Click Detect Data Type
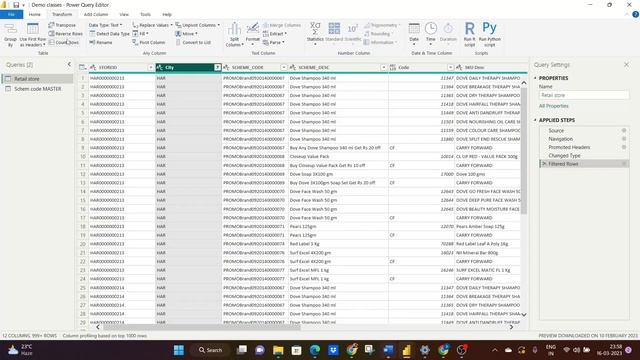Viewport: 640px width, 360px height. pyautogui.click(x=109, y=34)
